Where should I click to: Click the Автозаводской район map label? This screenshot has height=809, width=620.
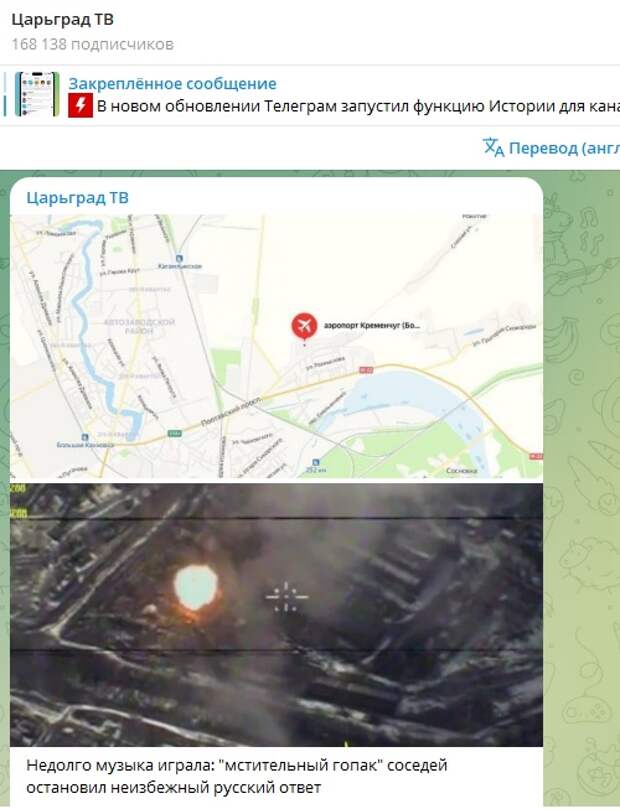pos(139,326)
